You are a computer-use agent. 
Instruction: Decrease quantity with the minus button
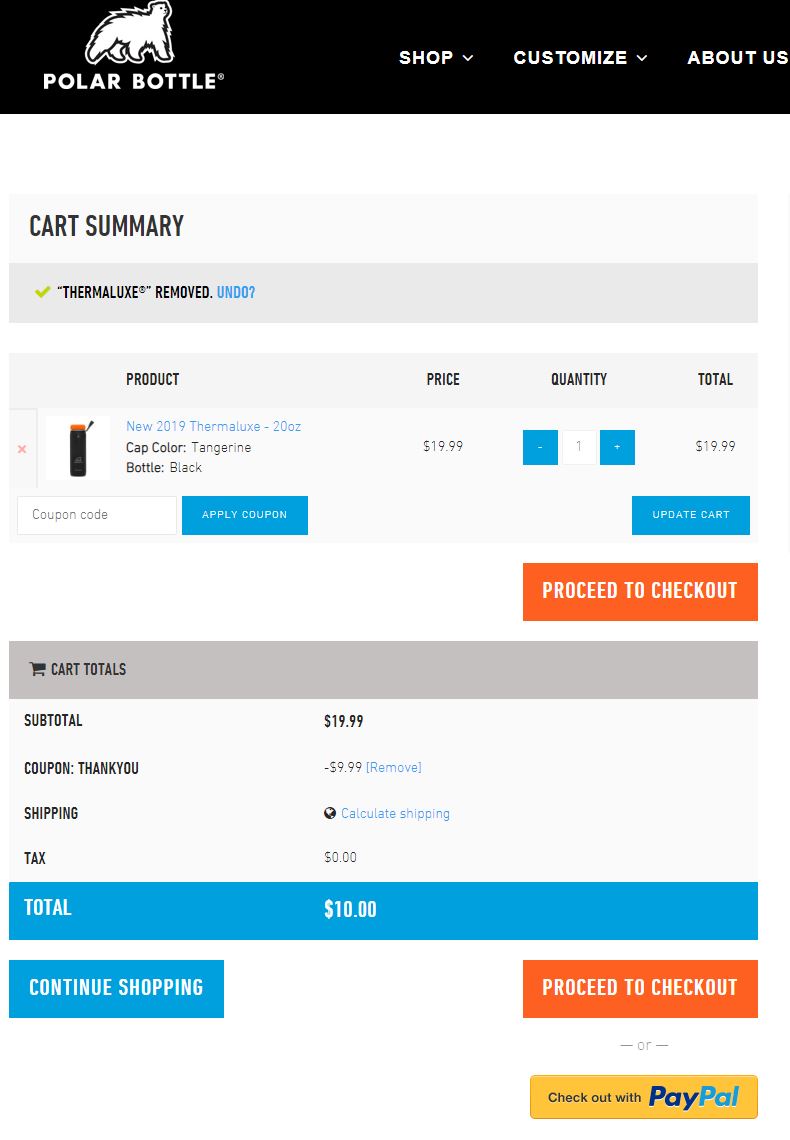click(540, 447)
